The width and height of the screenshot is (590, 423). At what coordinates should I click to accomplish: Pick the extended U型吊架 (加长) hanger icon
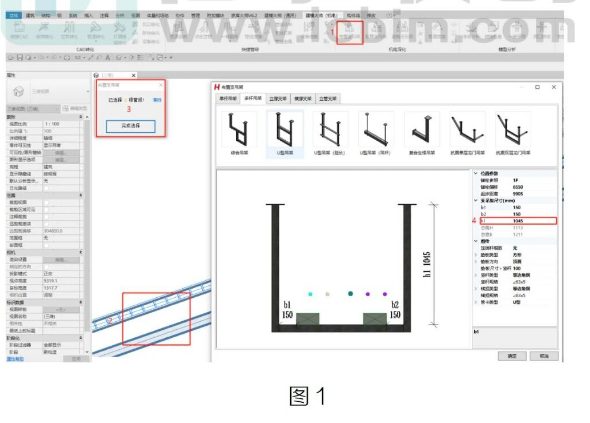(x=330, y=134)
